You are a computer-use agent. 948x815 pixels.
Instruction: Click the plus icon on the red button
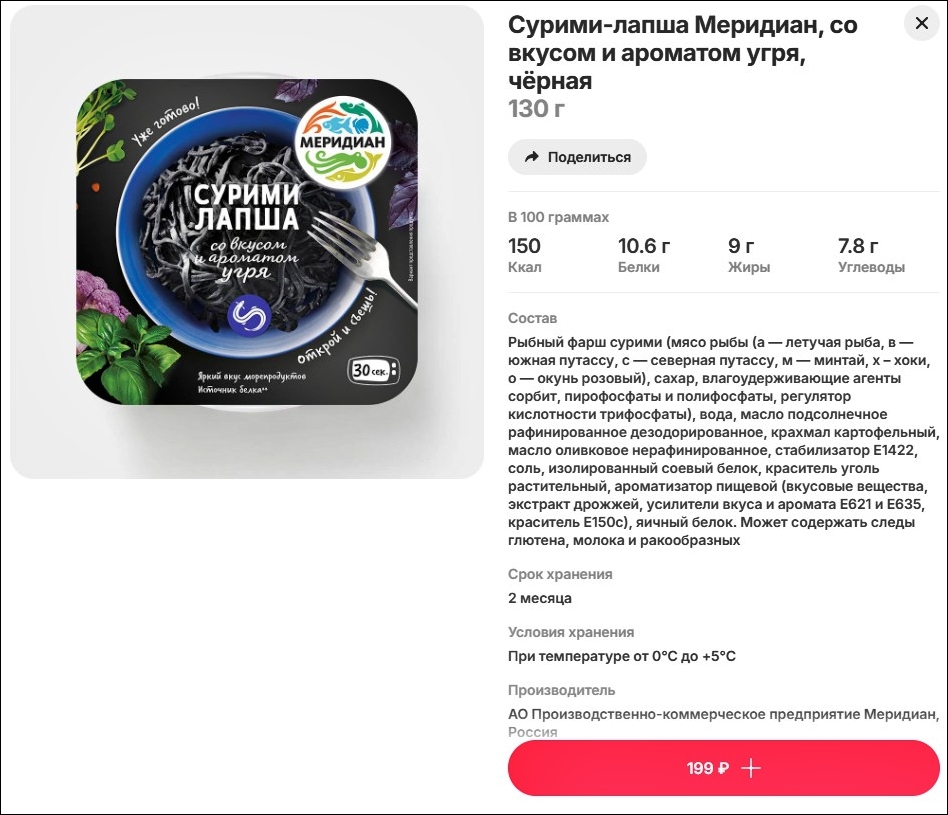click(751, 768)
